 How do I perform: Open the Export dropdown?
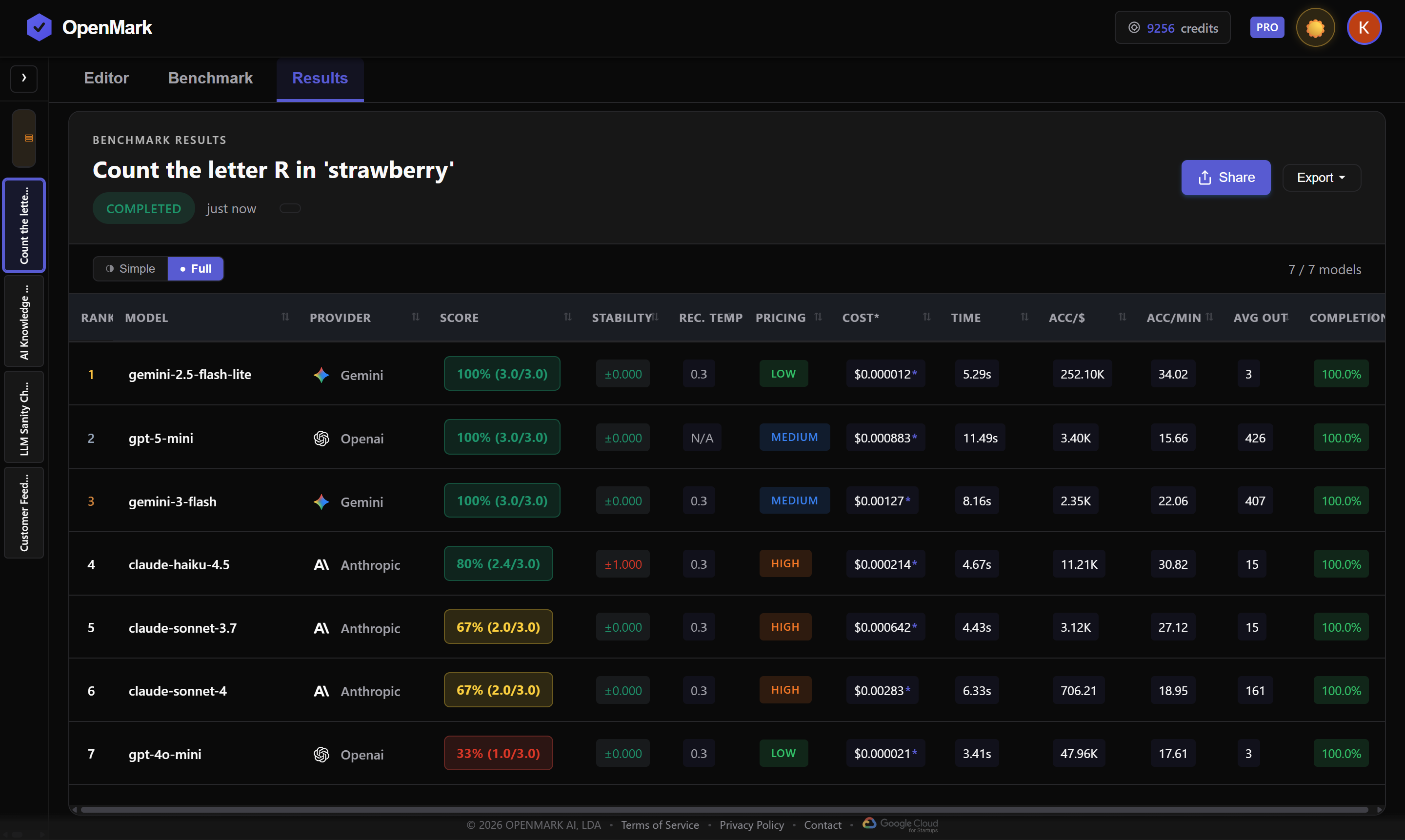1321,177
